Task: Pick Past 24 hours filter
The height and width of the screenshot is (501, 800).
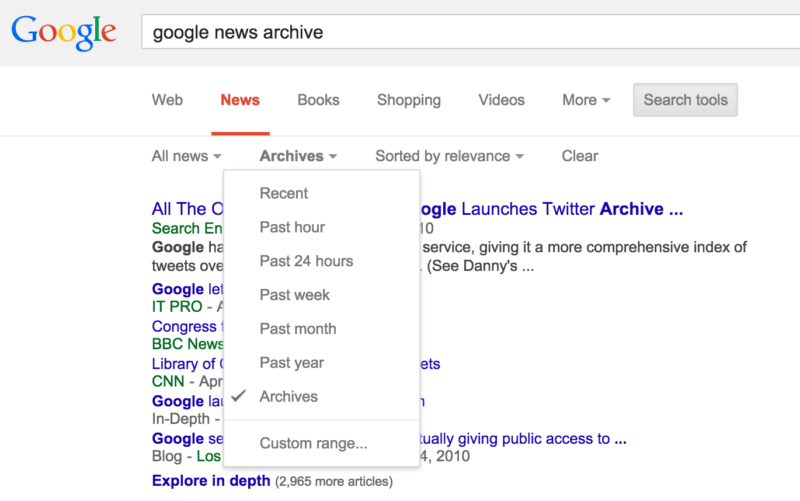Action: (306, 261)
